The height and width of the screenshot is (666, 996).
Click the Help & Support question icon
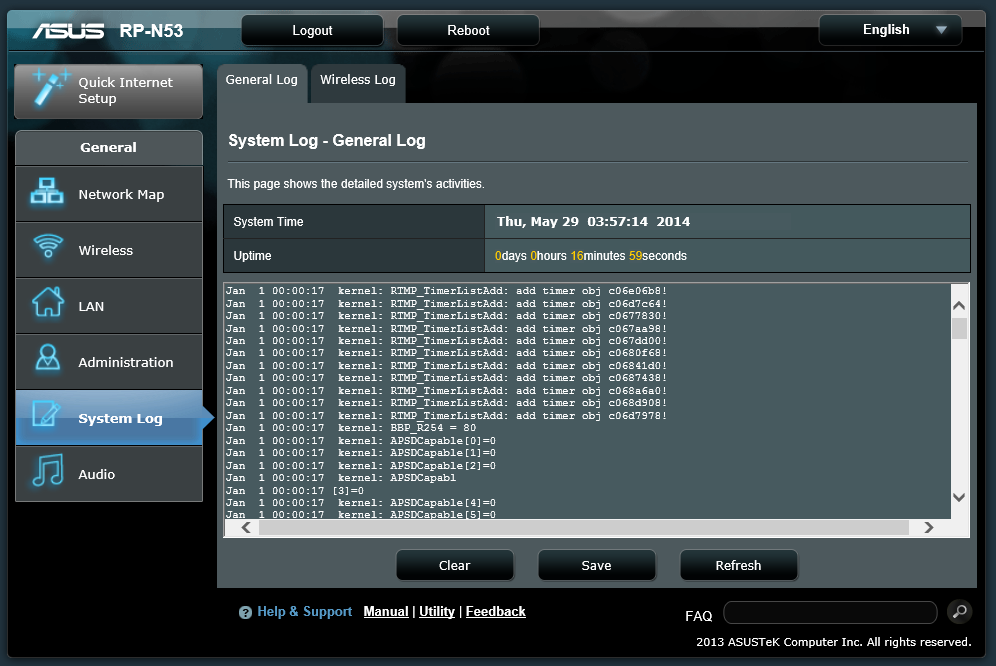245,613
